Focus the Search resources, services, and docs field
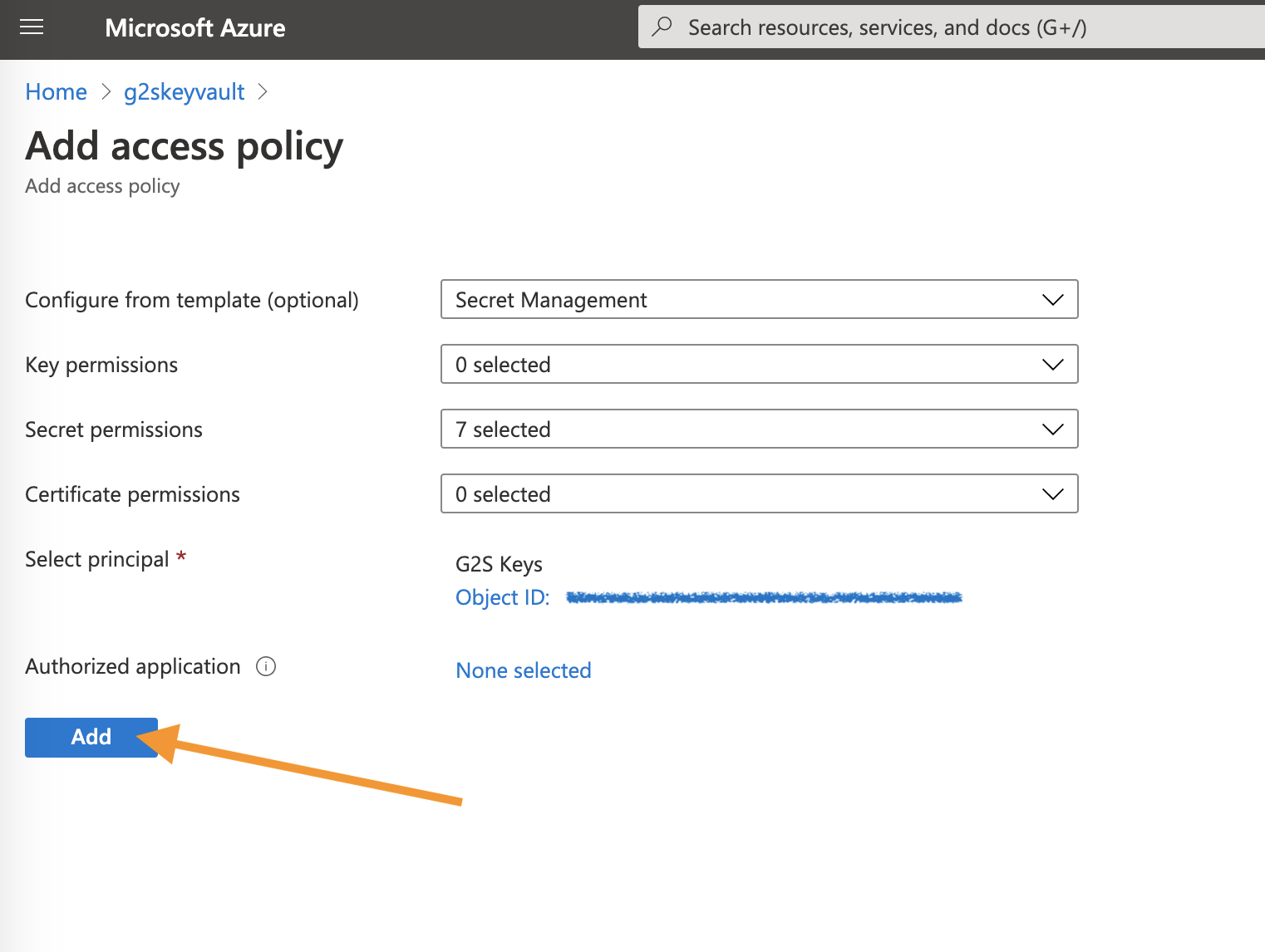Screen dimensions: 1265x952 (x=952, y=27)
